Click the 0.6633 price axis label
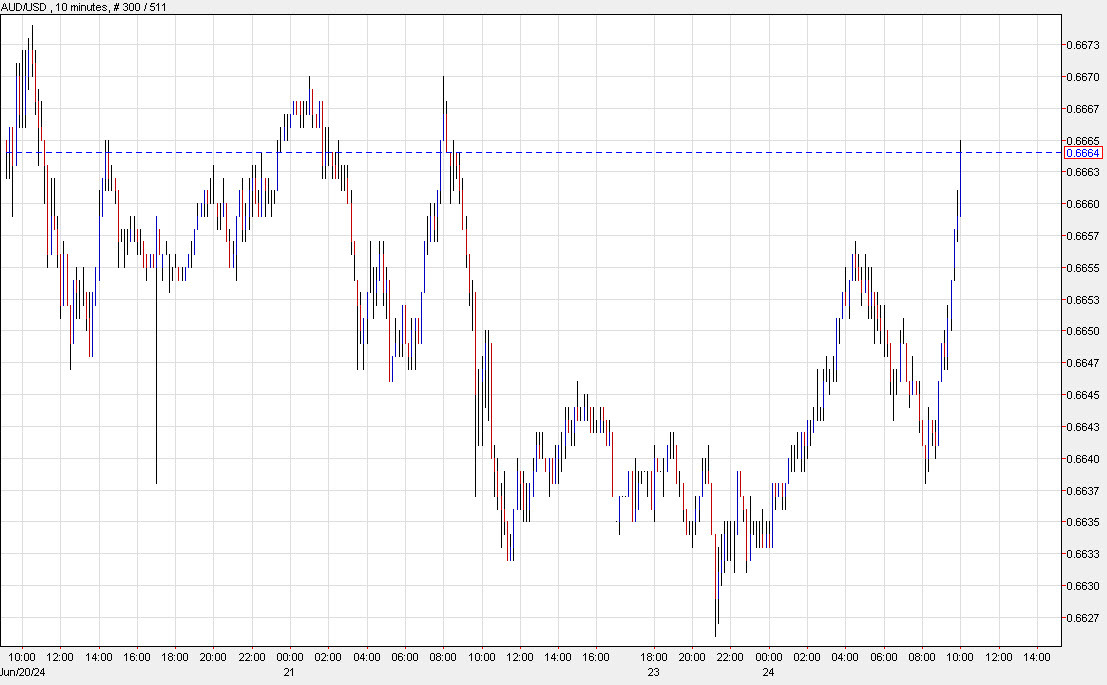The height and width of the screenshot is (685, 1107). coord(1083,554)
